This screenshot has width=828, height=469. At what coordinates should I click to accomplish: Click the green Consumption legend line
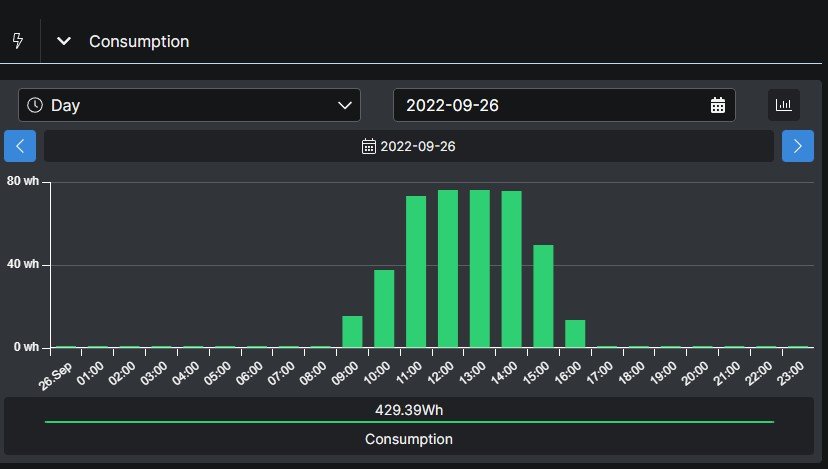point(409,422)
